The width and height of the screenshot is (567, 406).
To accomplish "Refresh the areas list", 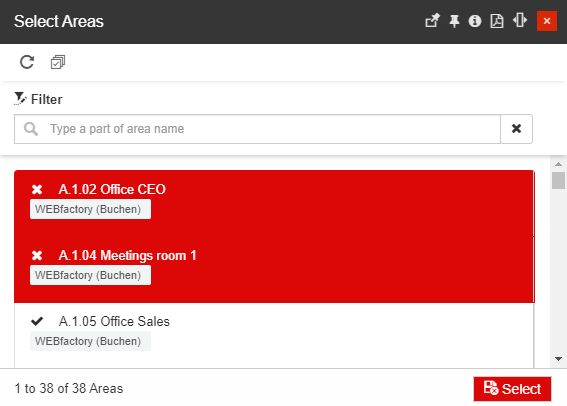I will tap(27, 62).
